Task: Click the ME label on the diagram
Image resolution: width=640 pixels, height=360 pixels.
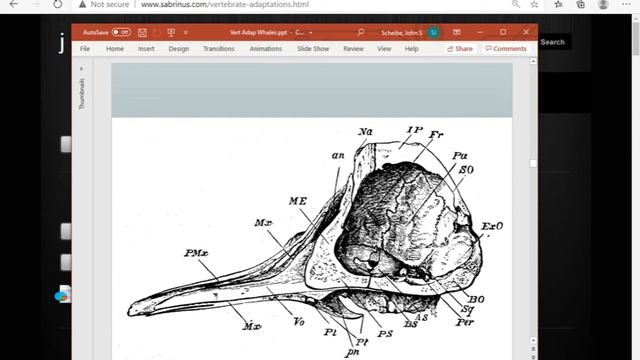Action: [x=298, y=201]
